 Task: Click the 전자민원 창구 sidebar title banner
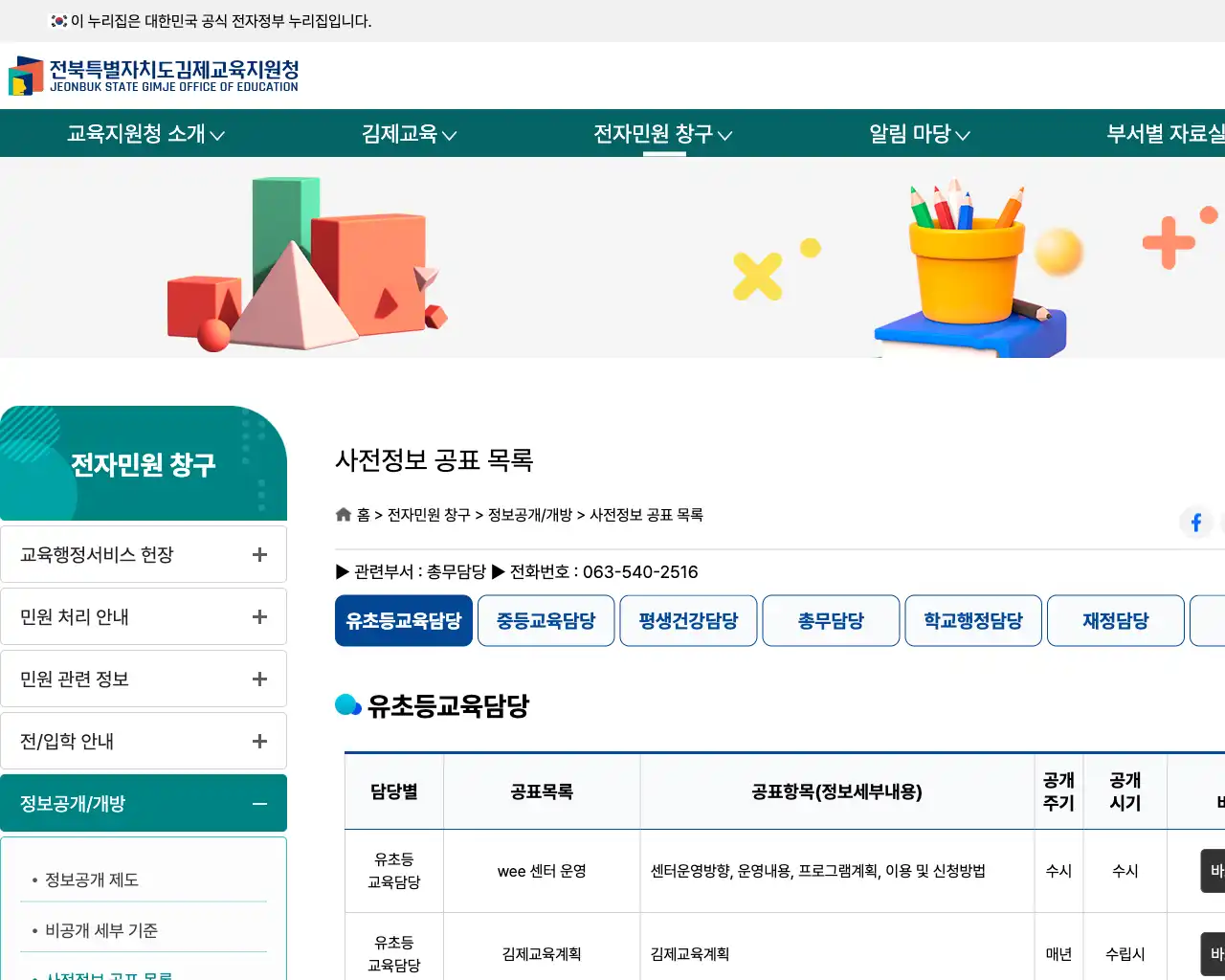144,463
